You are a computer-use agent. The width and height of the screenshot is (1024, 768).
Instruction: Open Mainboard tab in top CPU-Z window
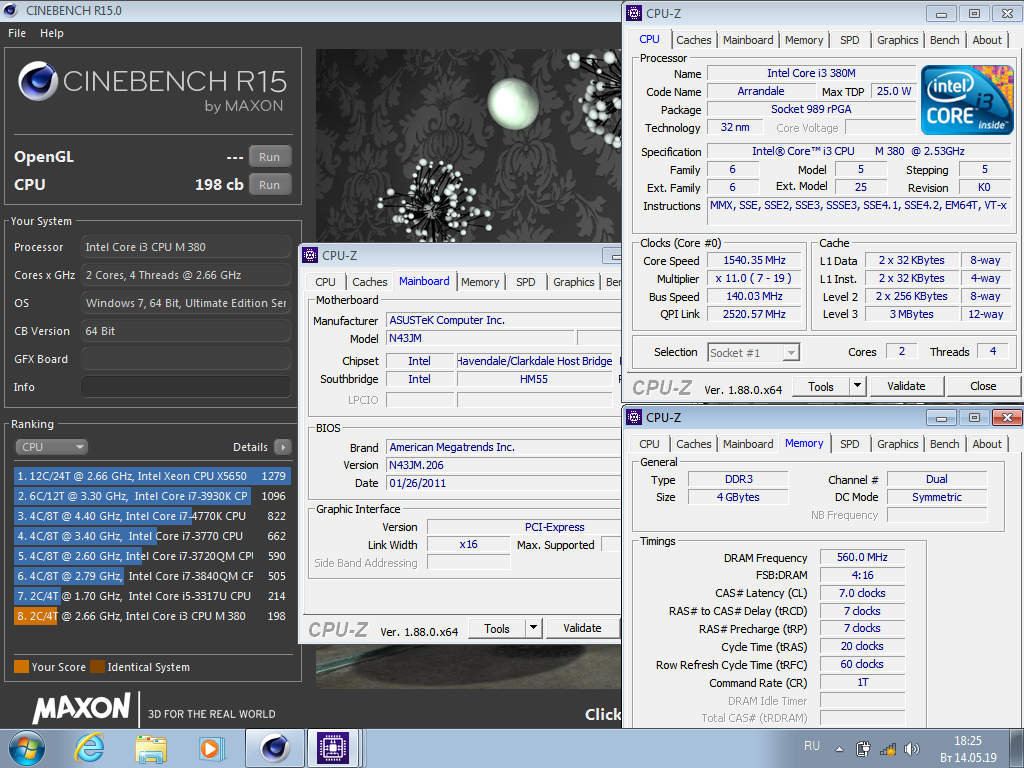click(x=748, y=40)
